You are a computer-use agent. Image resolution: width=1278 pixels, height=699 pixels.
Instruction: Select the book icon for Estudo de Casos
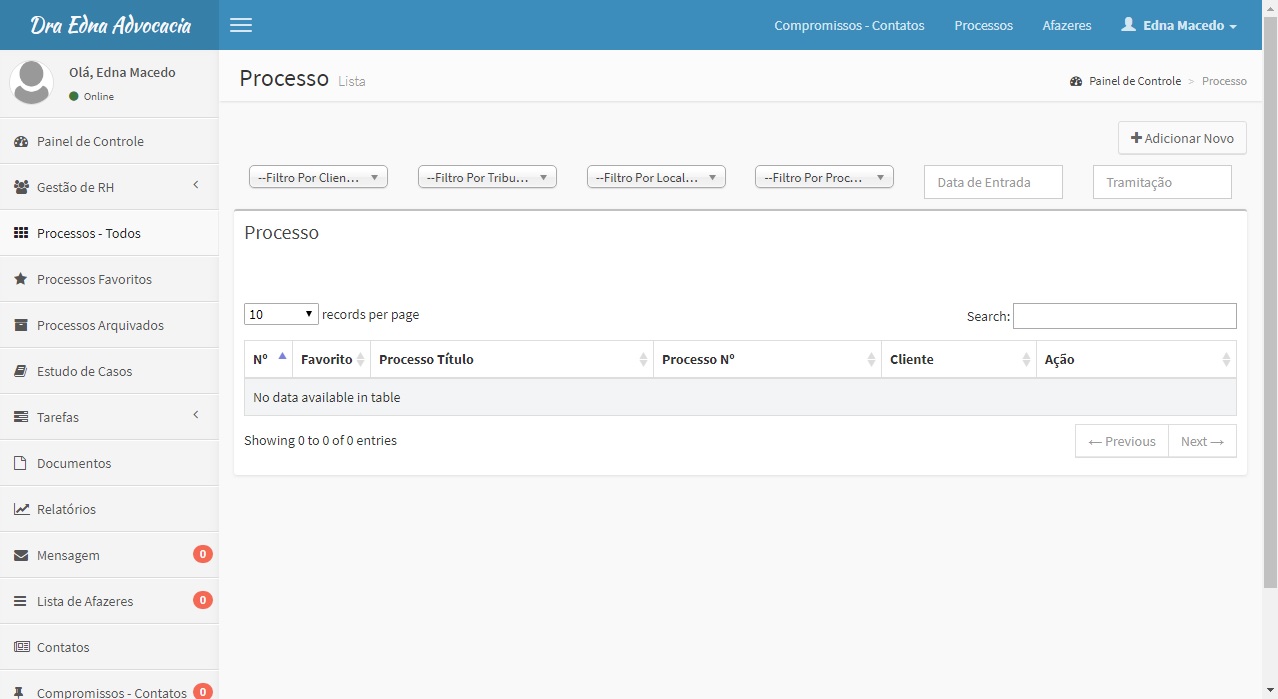pyautogui.click(x=21, y=372)
